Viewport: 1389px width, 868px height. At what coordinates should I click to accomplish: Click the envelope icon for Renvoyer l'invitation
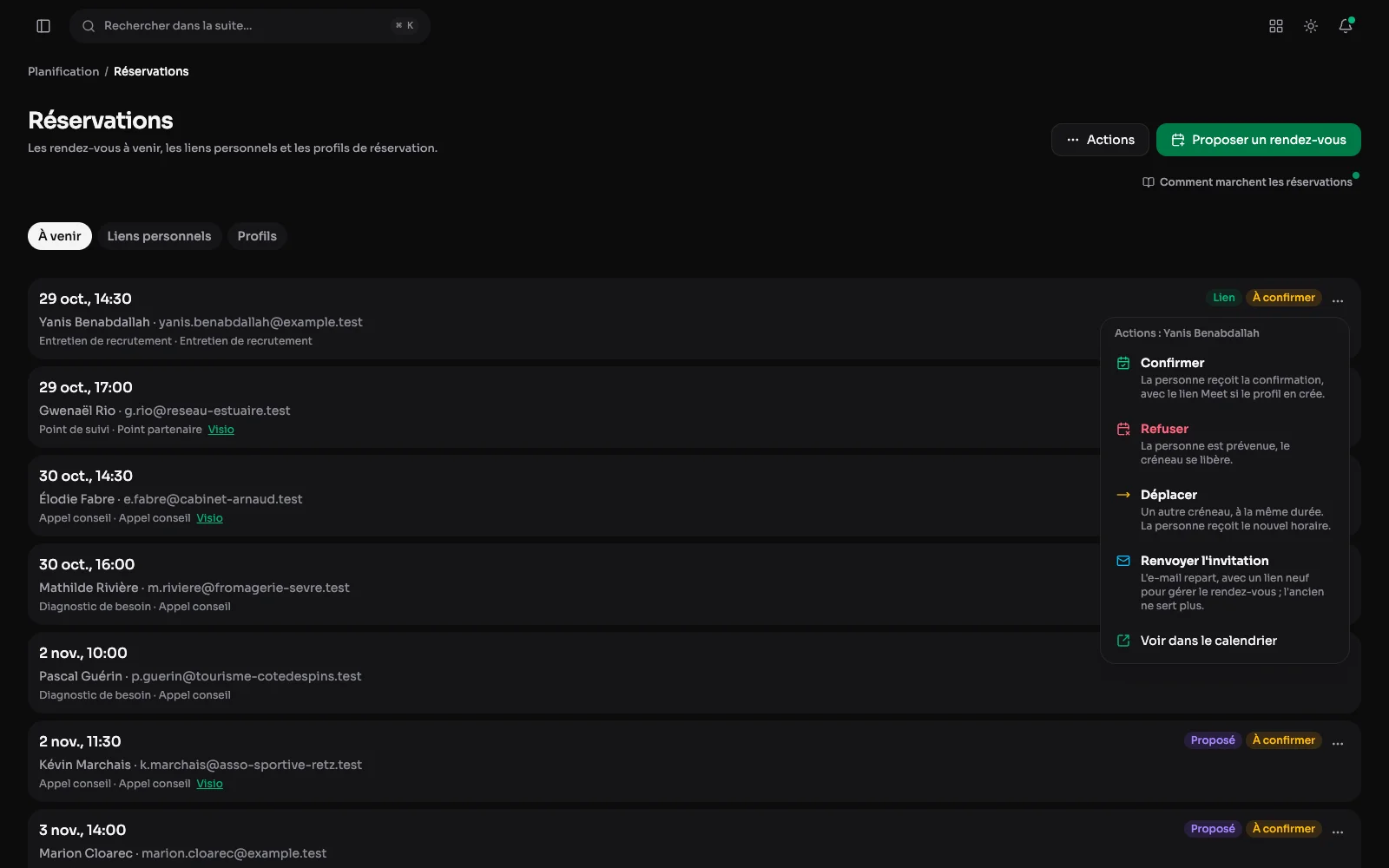click(x=1123, y=561)
